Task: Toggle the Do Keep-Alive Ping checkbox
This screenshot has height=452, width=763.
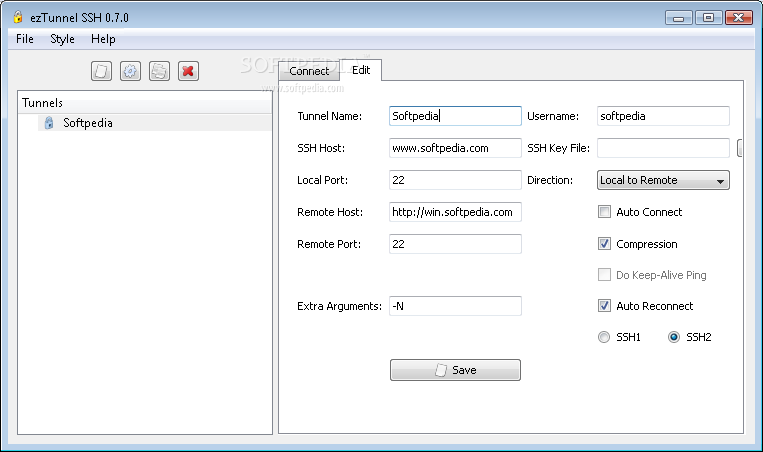Action: coord(604,275)
